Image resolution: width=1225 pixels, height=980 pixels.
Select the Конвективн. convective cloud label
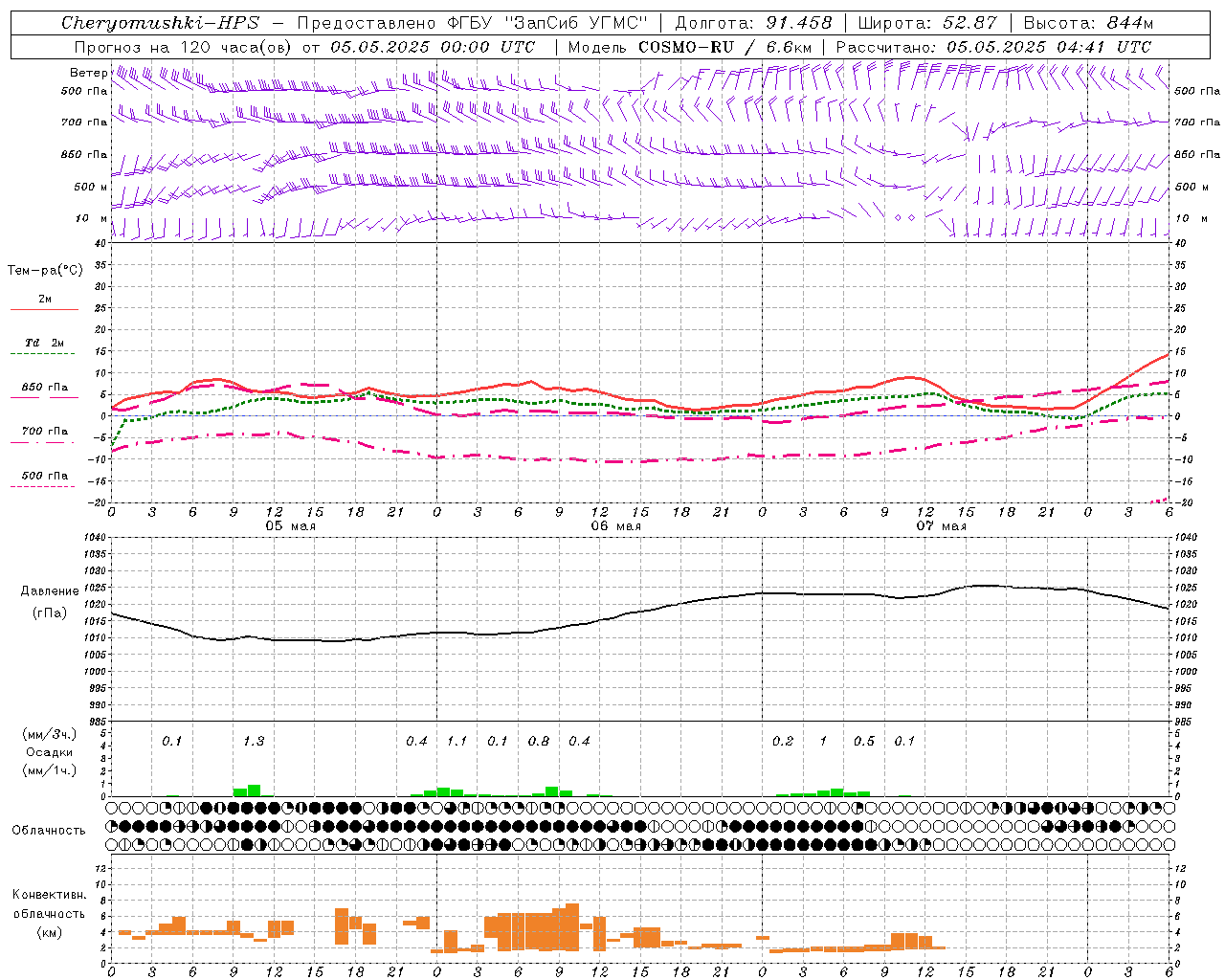tap(49, 895)
